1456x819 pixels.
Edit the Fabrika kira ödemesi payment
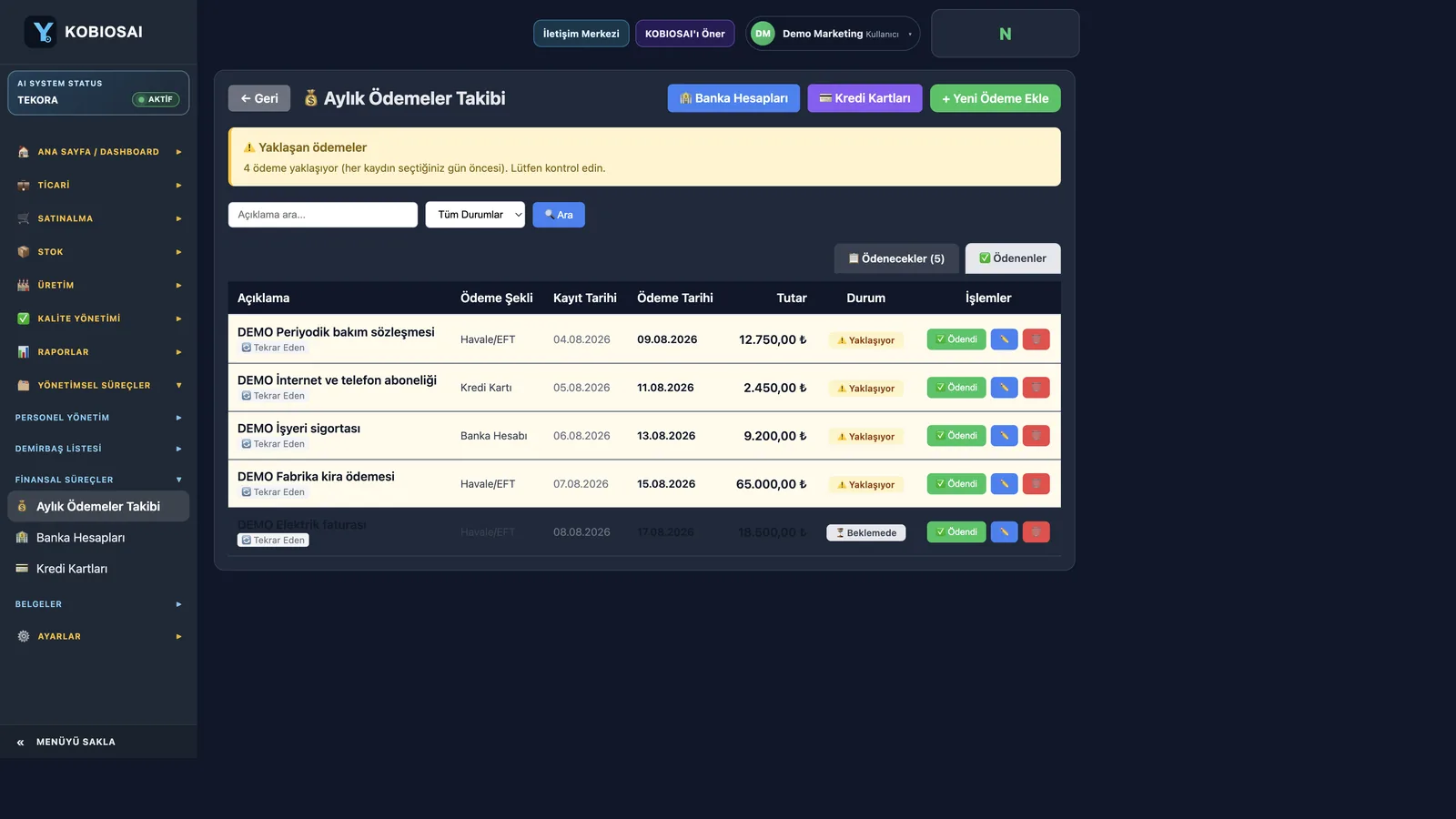pyautogui.click(x=1004, y=484)
